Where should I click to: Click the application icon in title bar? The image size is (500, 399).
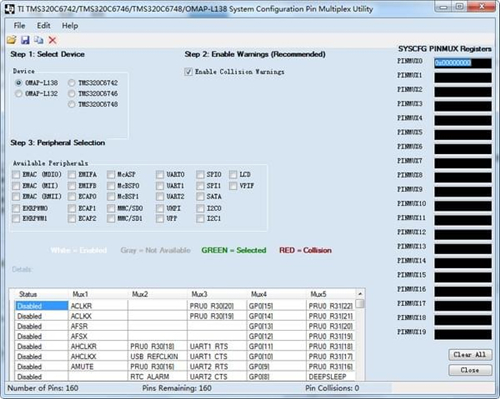click(x=10, y=9)
